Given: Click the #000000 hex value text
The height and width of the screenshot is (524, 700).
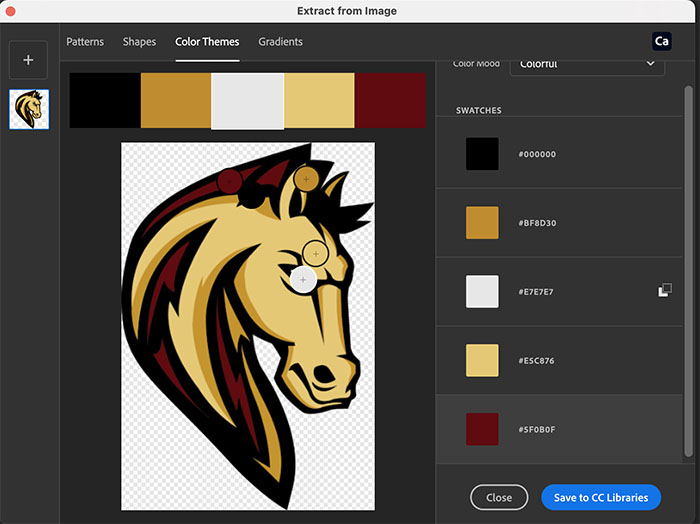Looking at the screenshot, I should [x=537, y=154].
